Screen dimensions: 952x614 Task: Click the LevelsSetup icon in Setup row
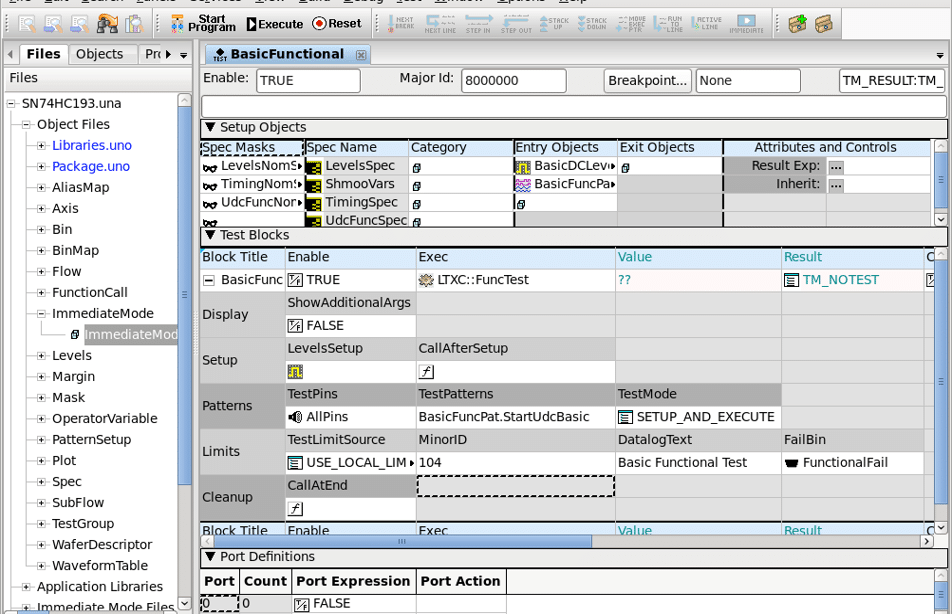pos(295,372)
